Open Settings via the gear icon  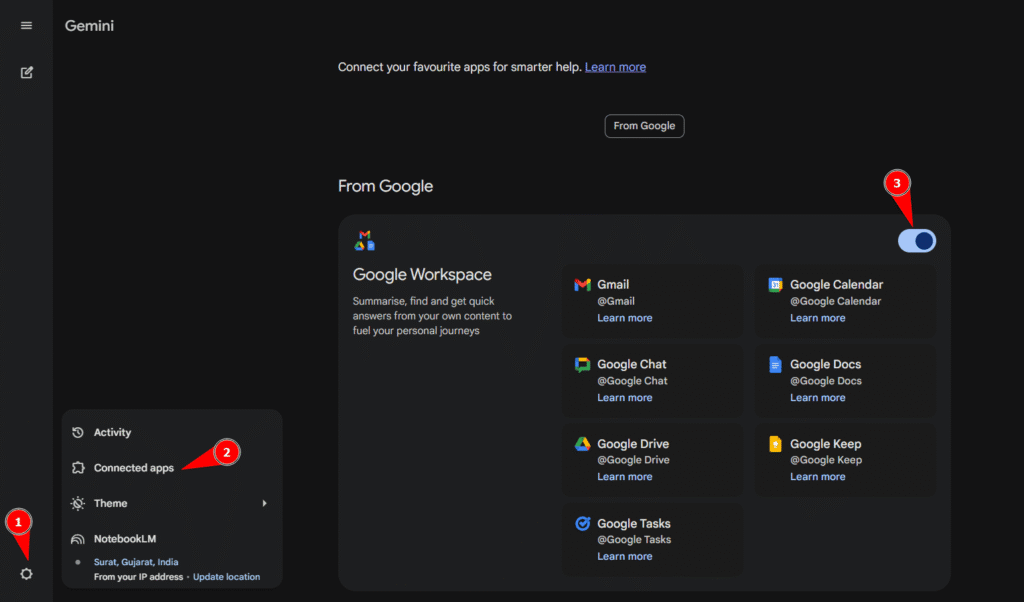click(26, 573)
